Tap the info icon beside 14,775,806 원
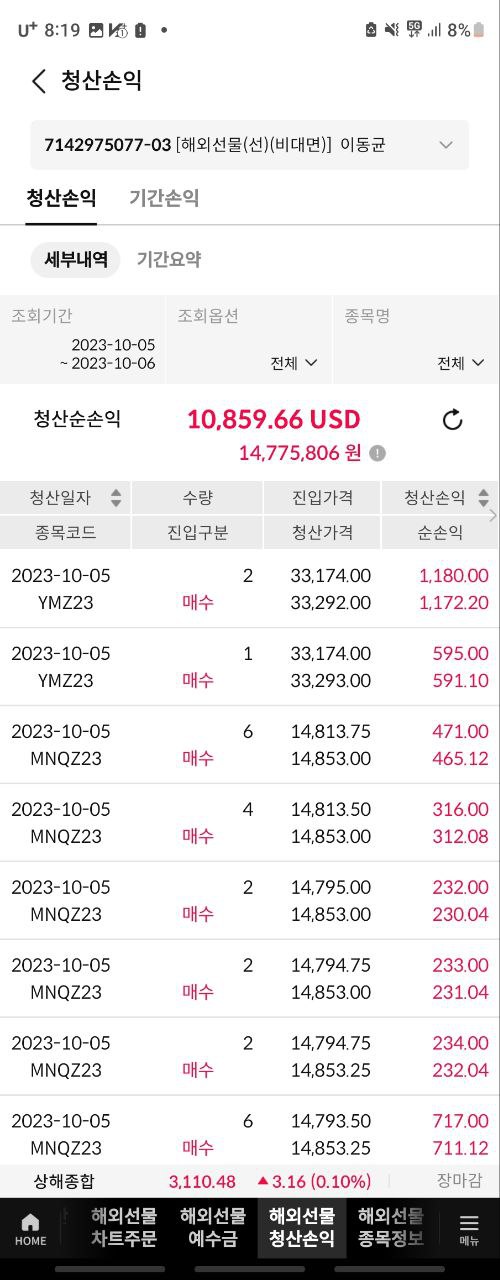Screen dimensions: 500x1280 click(x=377, y=453)
